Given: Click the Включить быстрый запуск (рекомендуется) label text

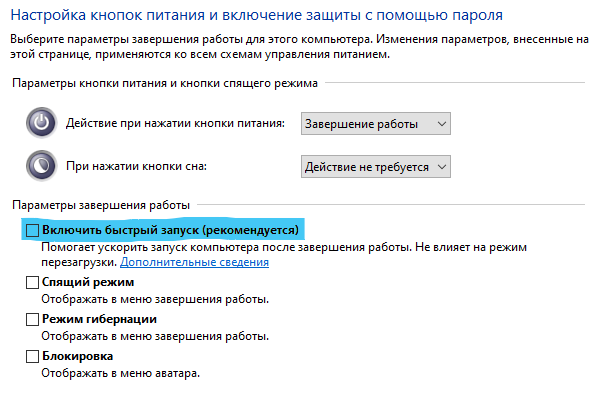Looking at the screenshot, I should pos(170,230).
